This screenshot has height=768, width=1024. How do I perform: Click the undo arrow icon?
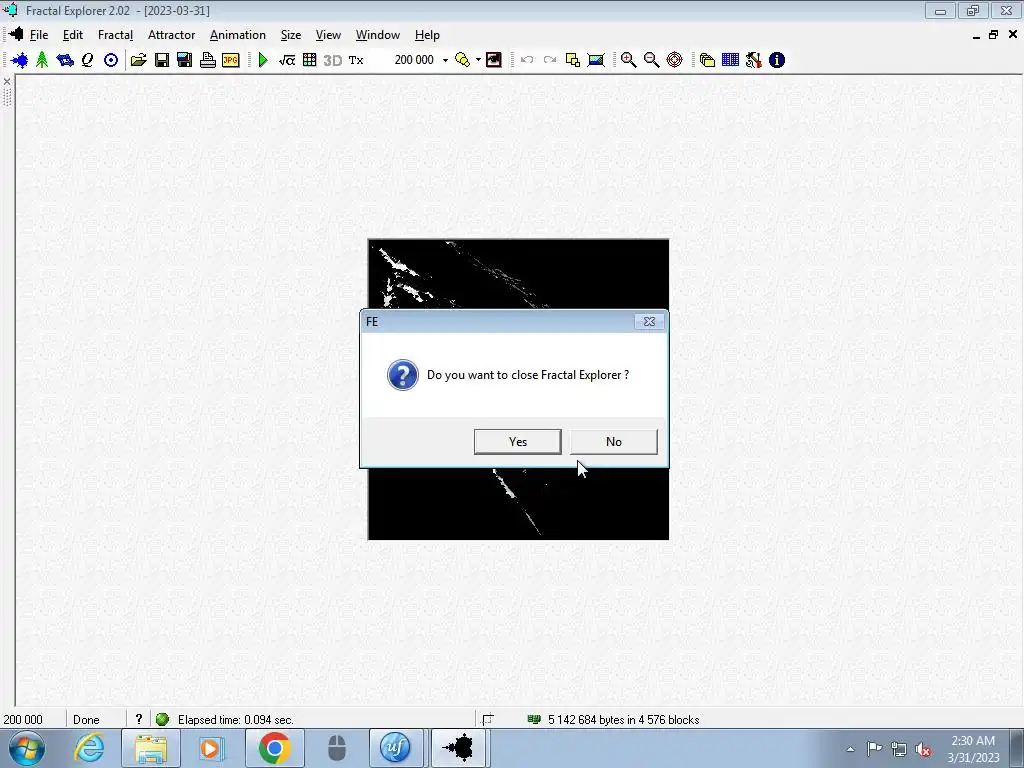pyautogui.click(x=527, y=60)
